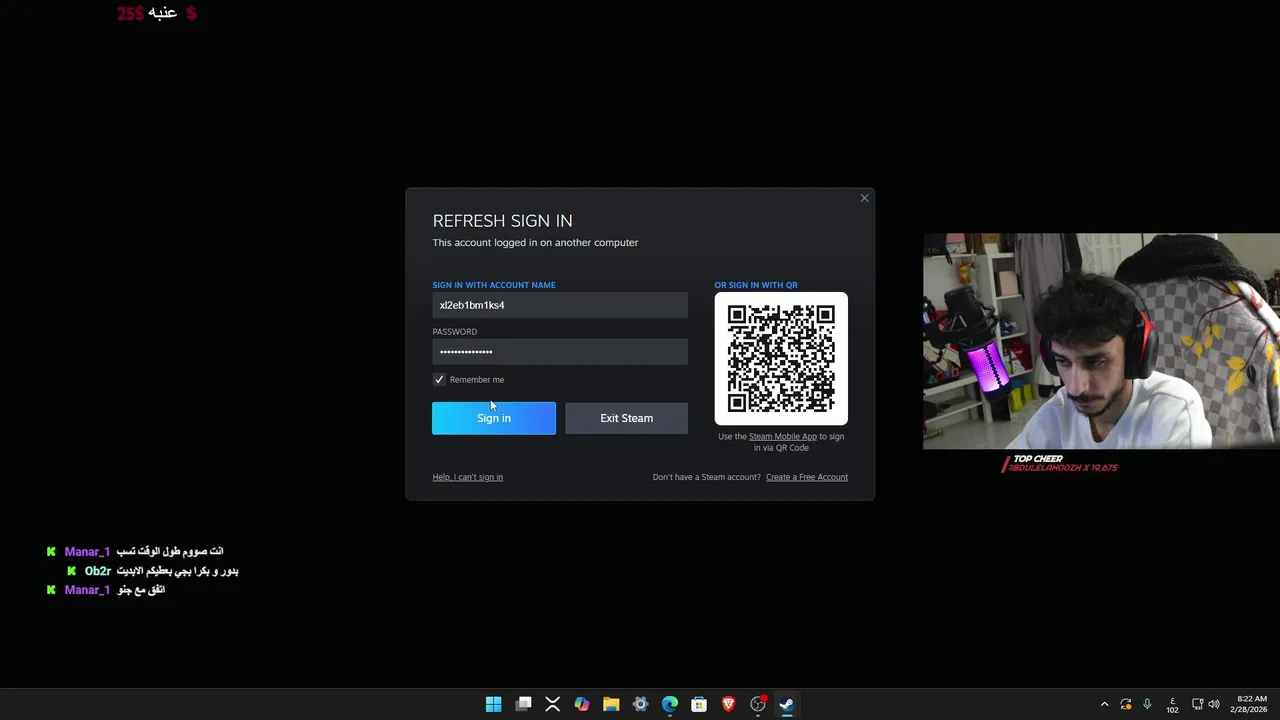
Task: Click the 'This account logged in on another computer' message
Action: pos(535,242)
